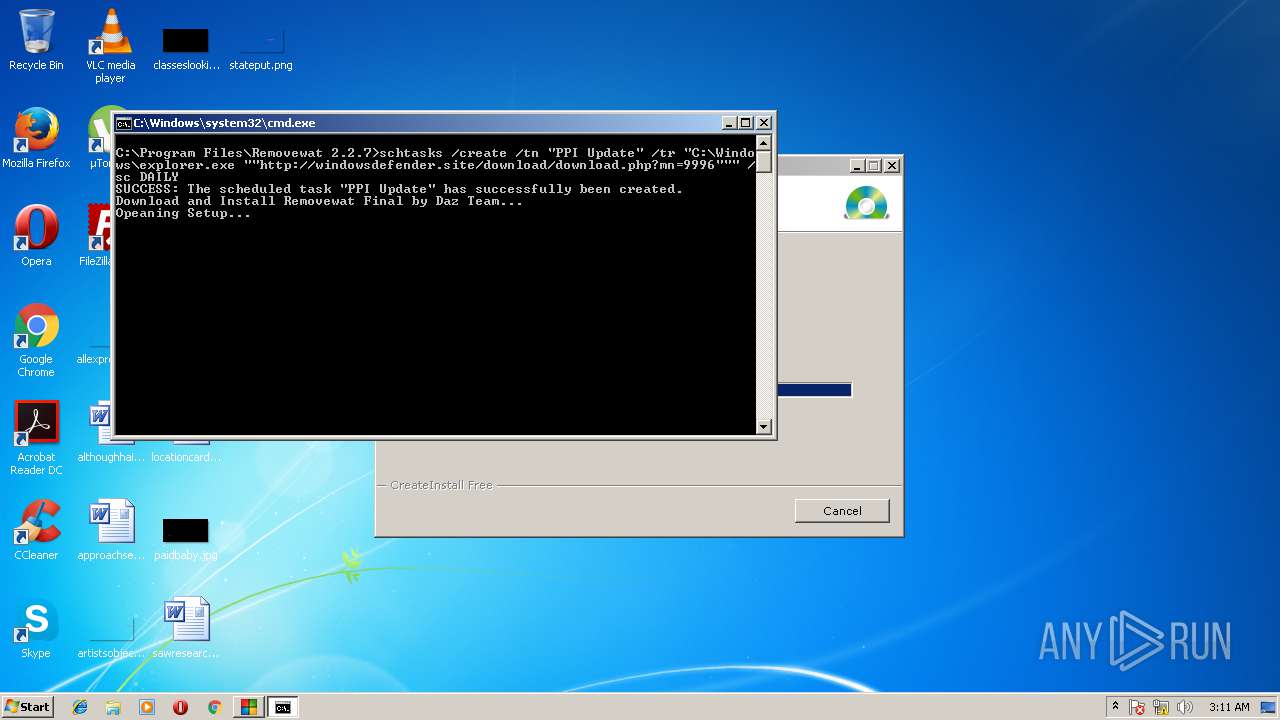Select approachse... Word document on desktop
The height and width of the screenshot is (720, 1280).
coord(111,530)
